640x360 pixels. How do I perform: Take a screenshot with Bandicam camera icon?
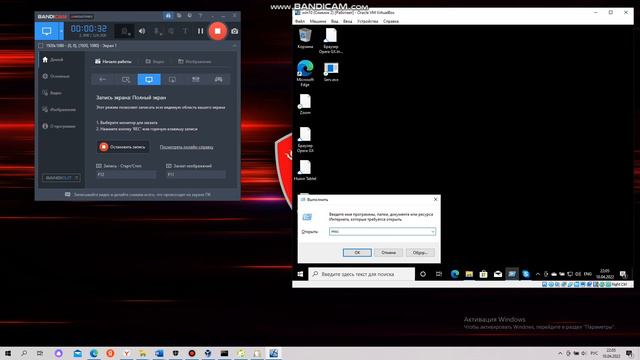[x=235, y=31]
